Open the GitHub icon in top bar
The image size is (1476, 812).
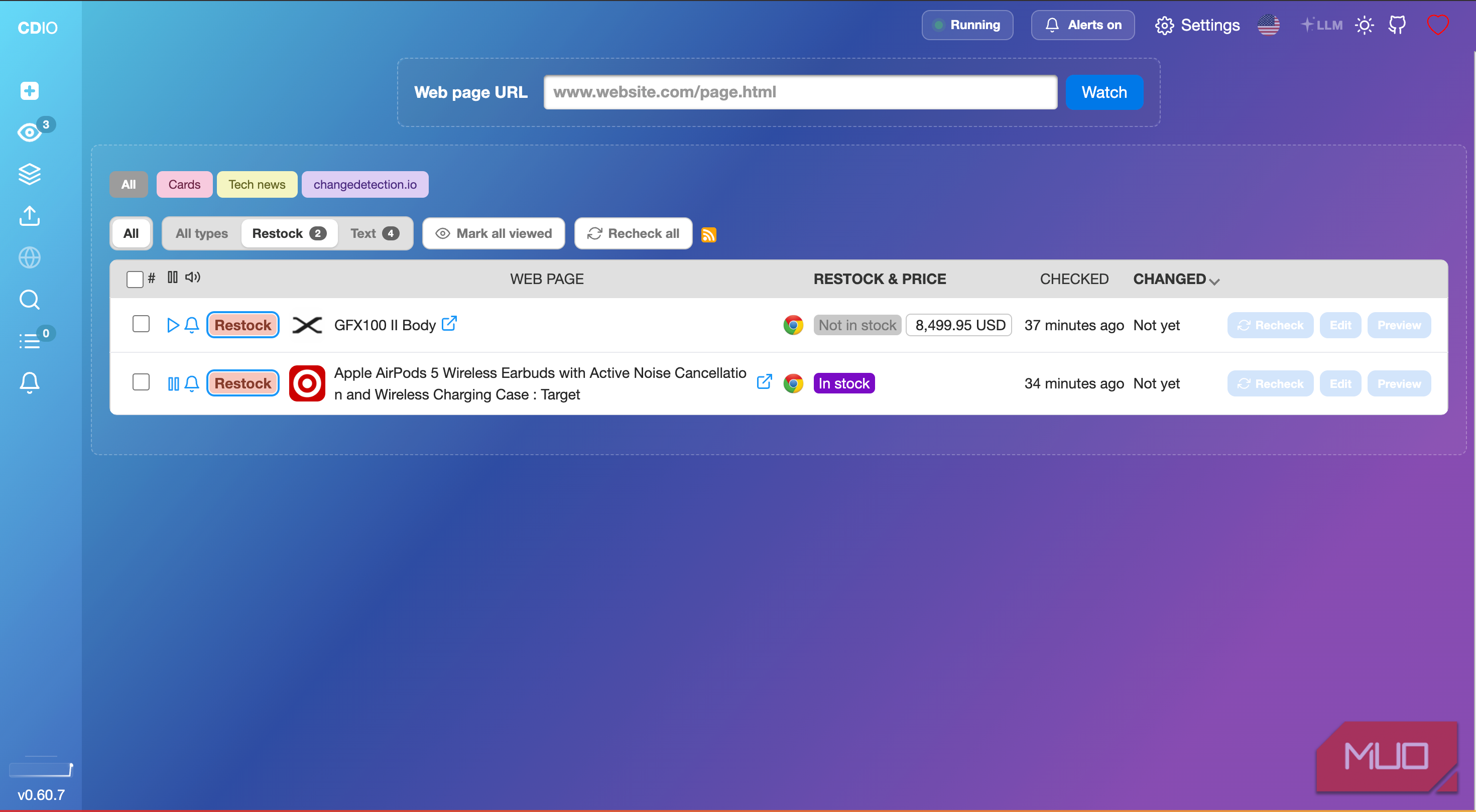pyautogui.click(x=1398, y=25)
